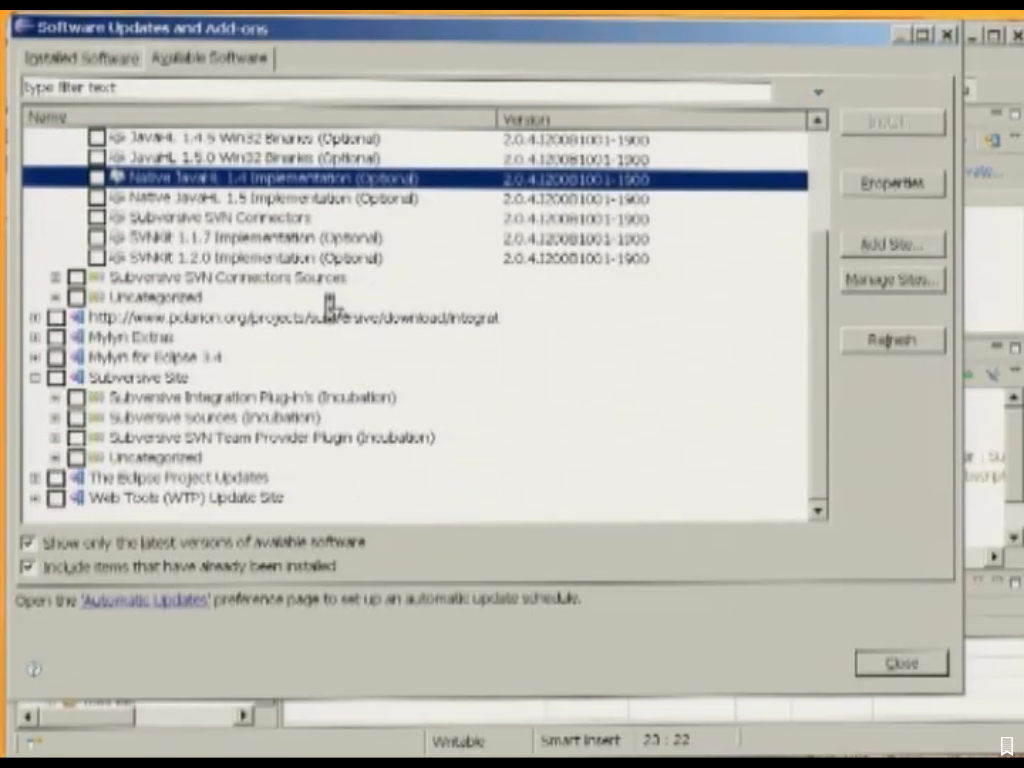Open the Manage Sites dialog
This screenshot has width=1024, height=768.
893,280
